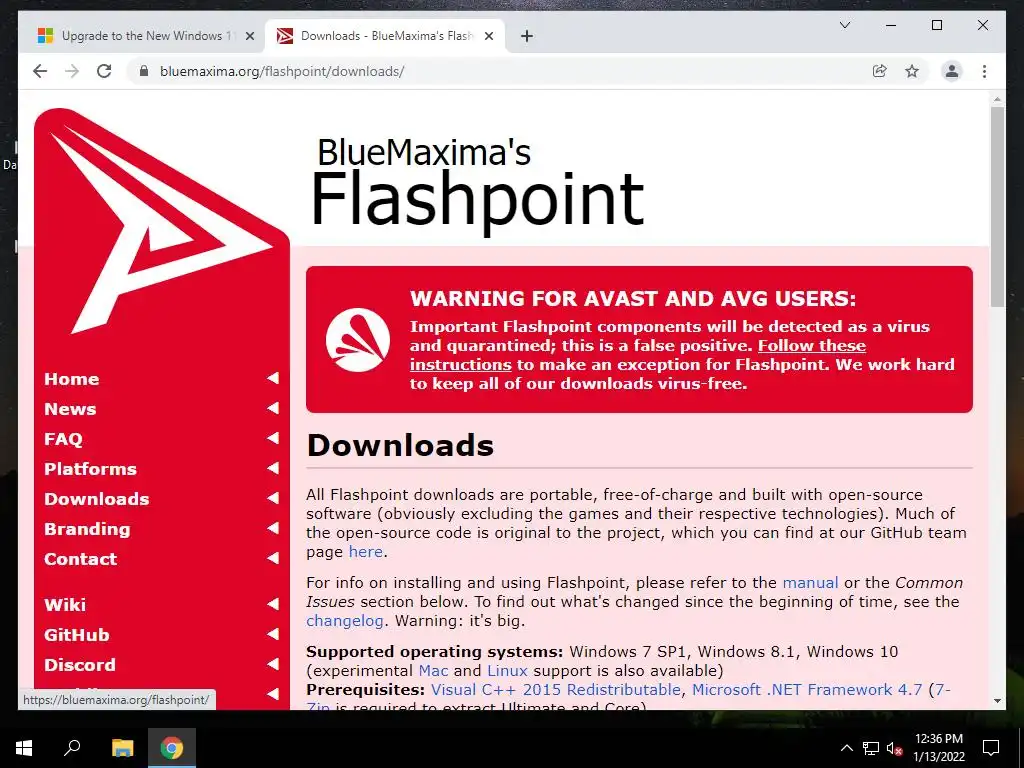The height and width of the screenshot is (768, 1024).
Task: Select Platforms in the sidebar menu
Action: pyautogui.click(x=90, y=469)
